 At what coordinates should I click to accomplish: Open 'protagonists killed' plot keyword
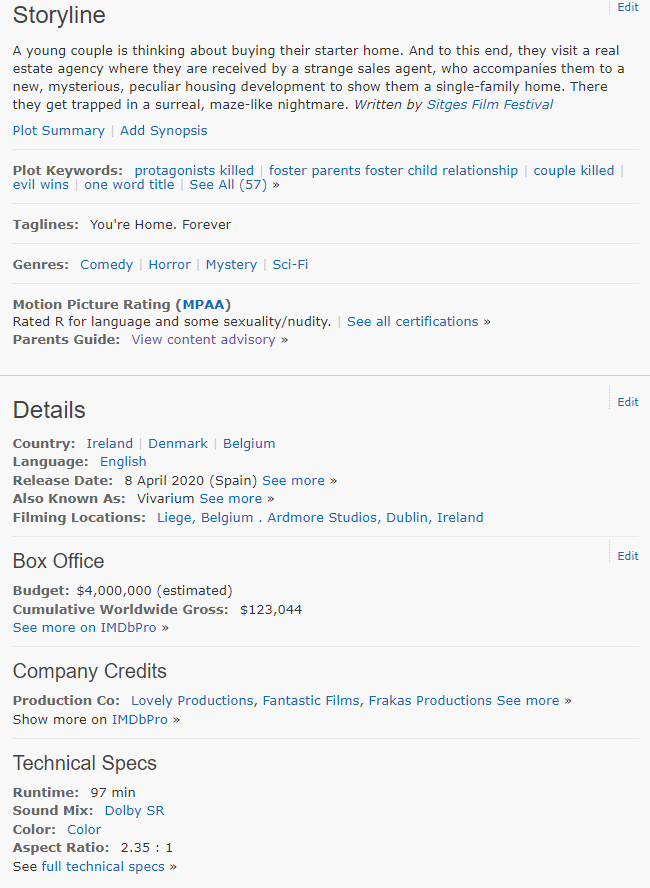coord(194,170)
